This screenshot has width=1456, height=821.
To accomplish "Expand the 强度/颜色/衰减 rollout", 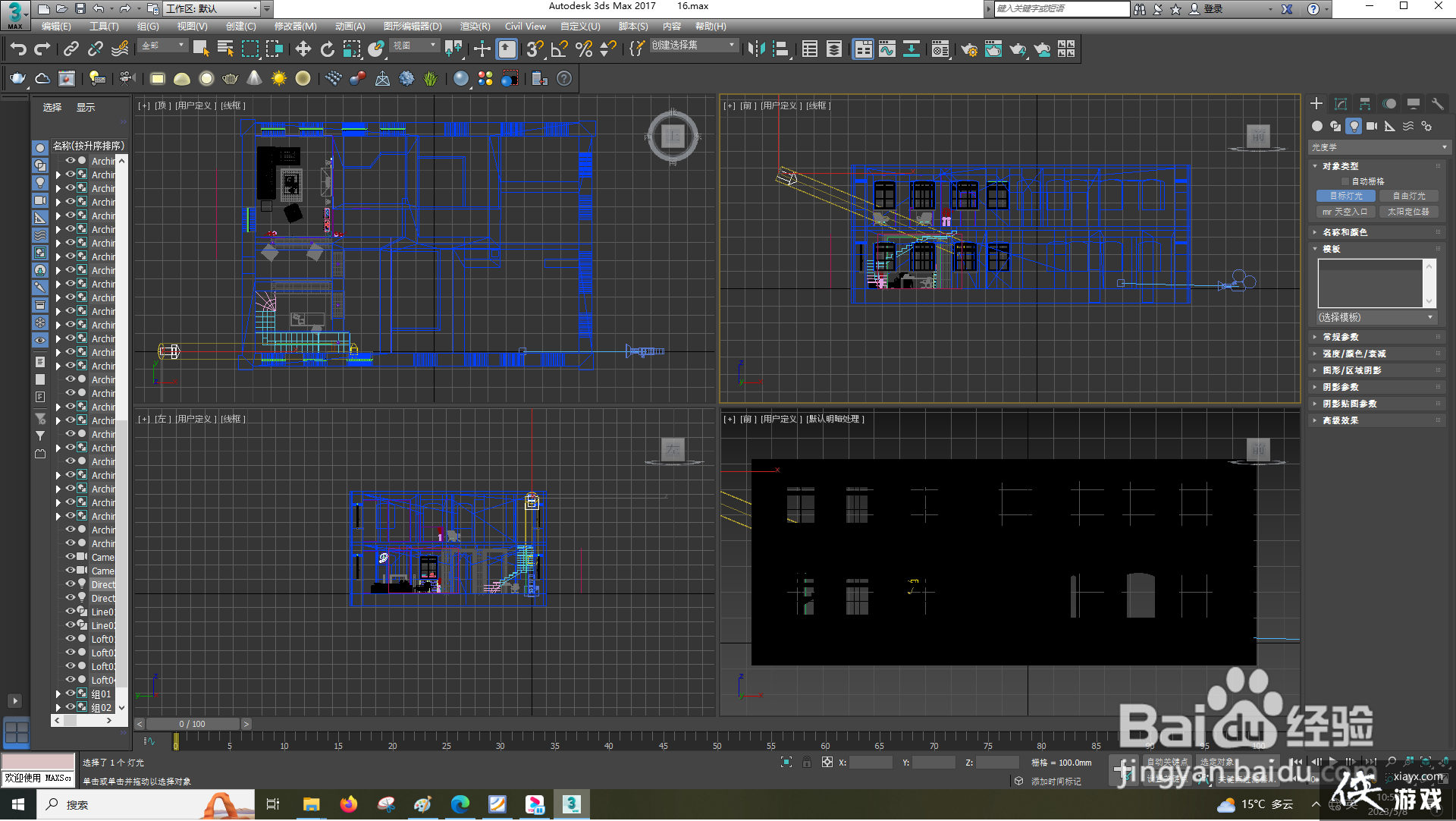I will (x=1370, y=353).
